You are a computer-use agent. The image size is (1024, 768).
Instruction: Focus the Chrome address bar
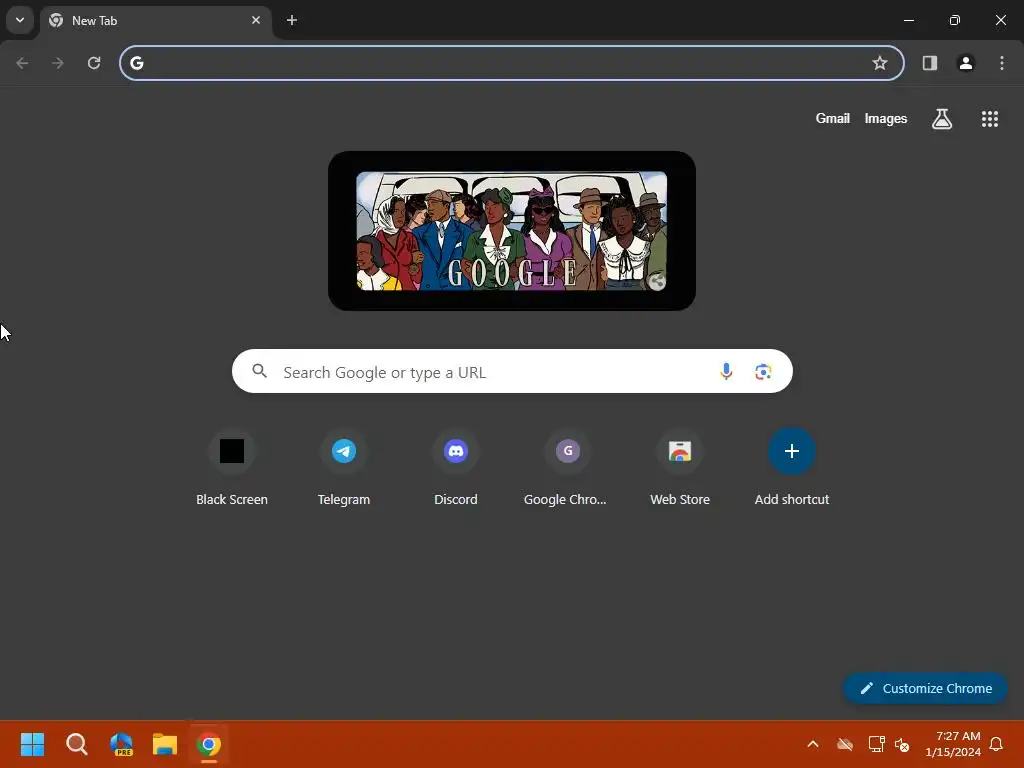tap(512, 63)
